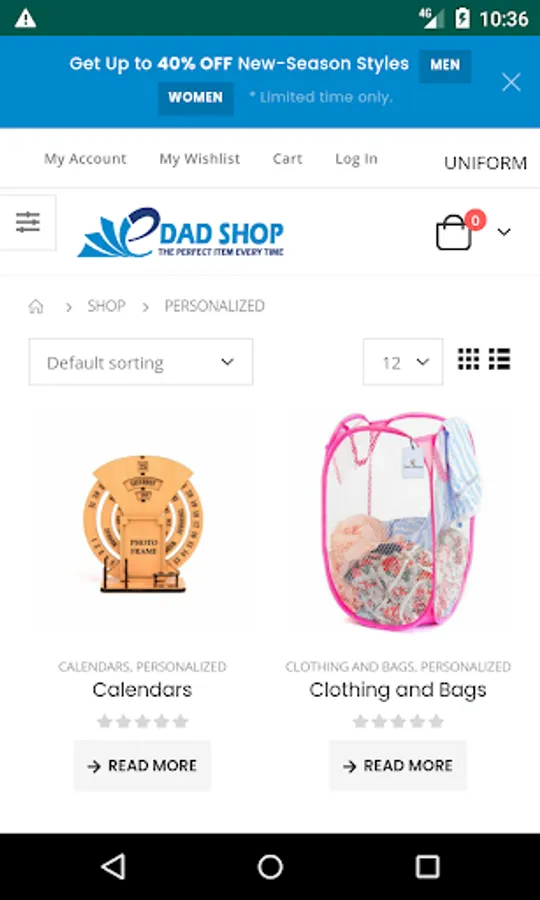The width and height of the screenshot is (540, 900).
Task: Open My Wishlist menu link
Action: click(x=200, y=159)
